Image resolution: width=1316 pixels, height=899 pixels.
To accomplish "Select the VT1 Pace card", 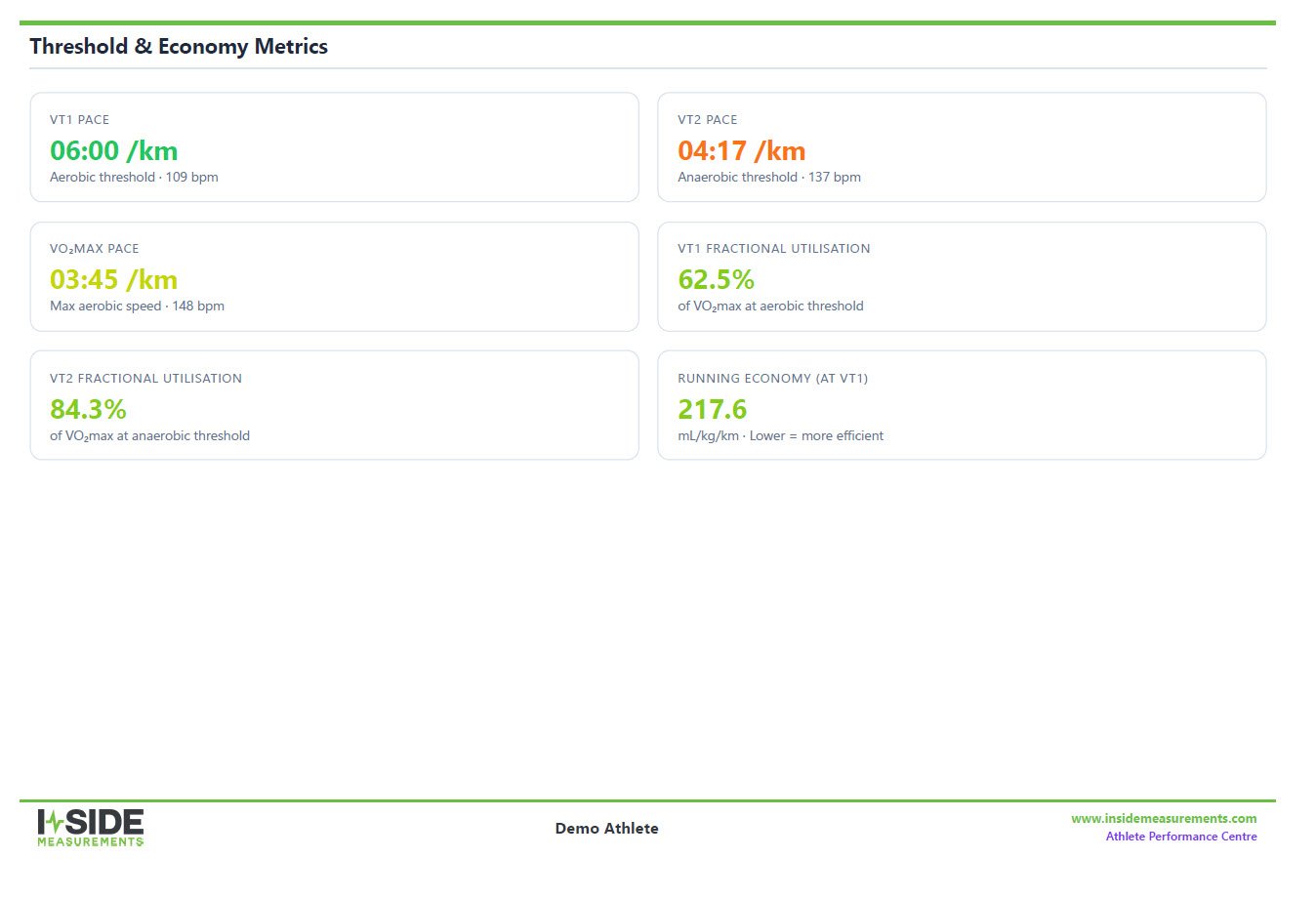I will 334,147.
